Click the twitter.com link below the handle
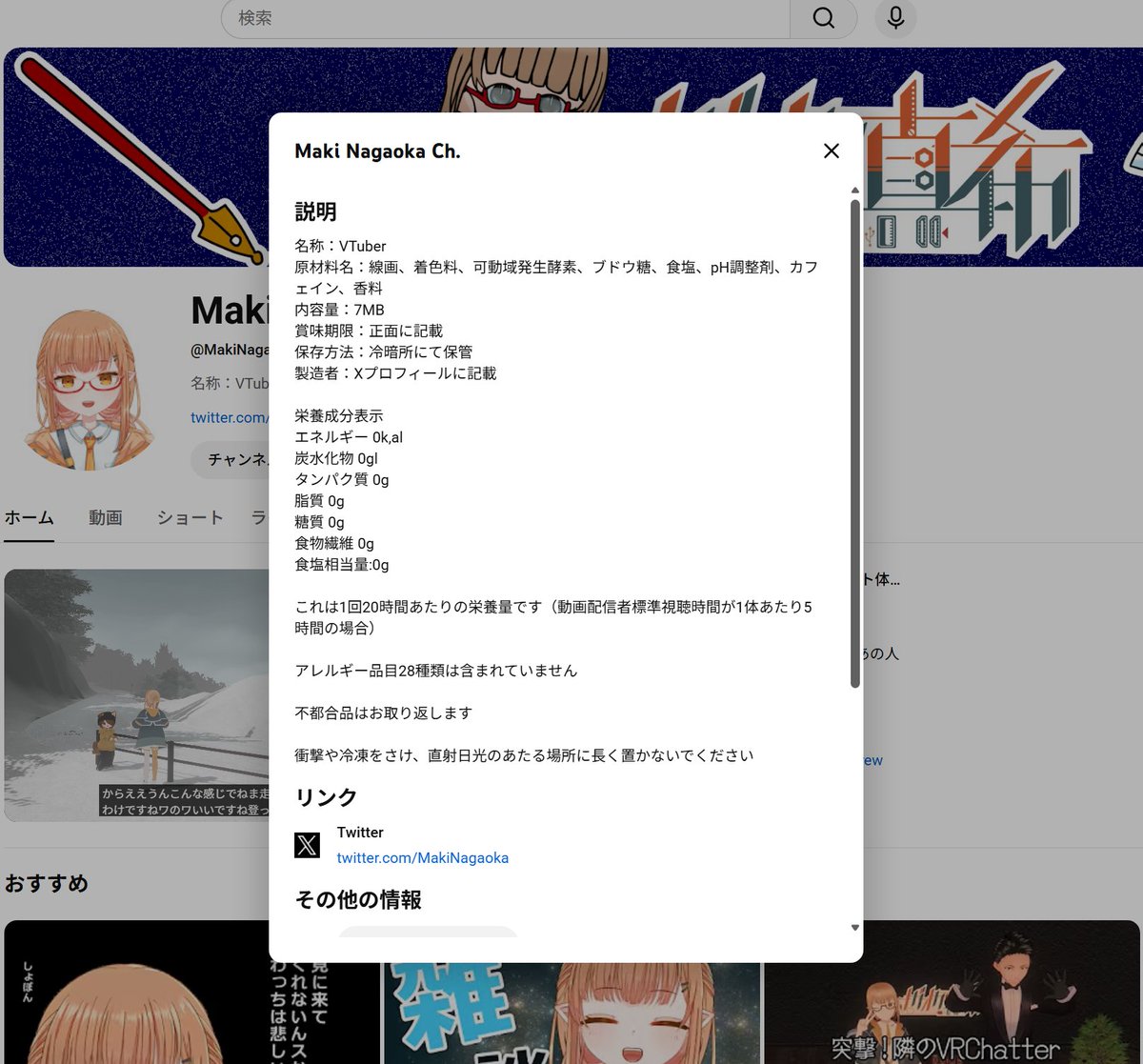 click(229, 417)
